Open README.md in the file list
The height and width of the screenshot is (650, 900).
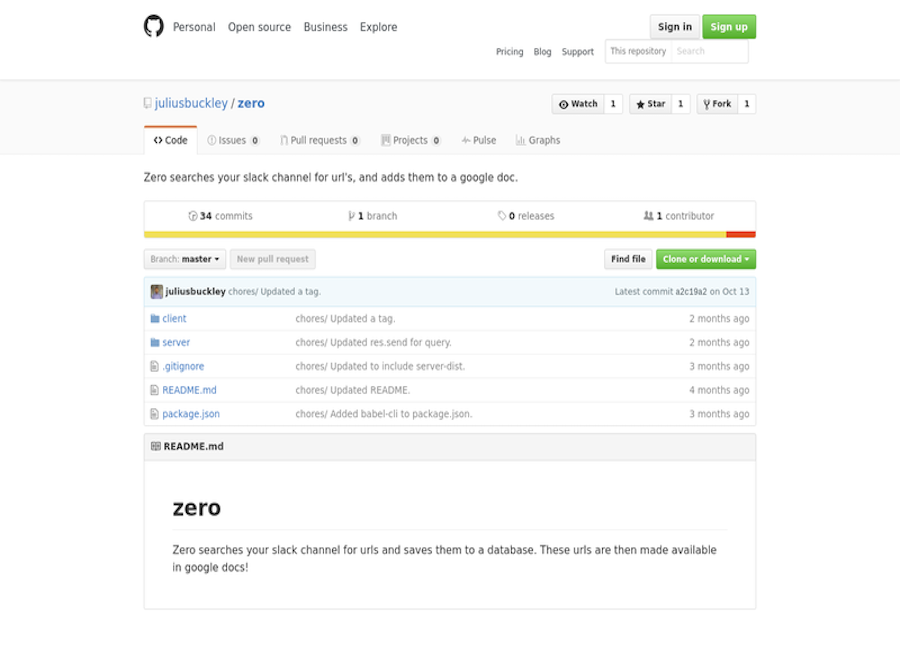pos(189,390)
